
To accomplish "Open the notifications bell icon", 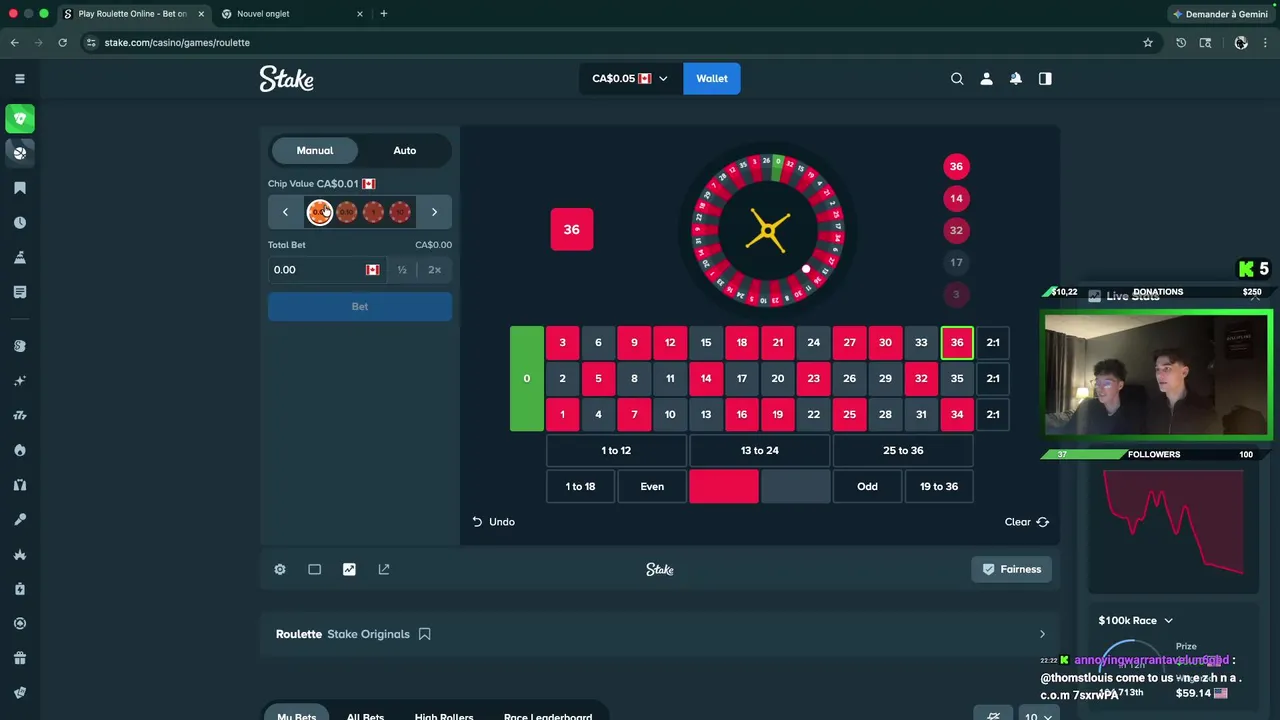I will [1016, 78].
